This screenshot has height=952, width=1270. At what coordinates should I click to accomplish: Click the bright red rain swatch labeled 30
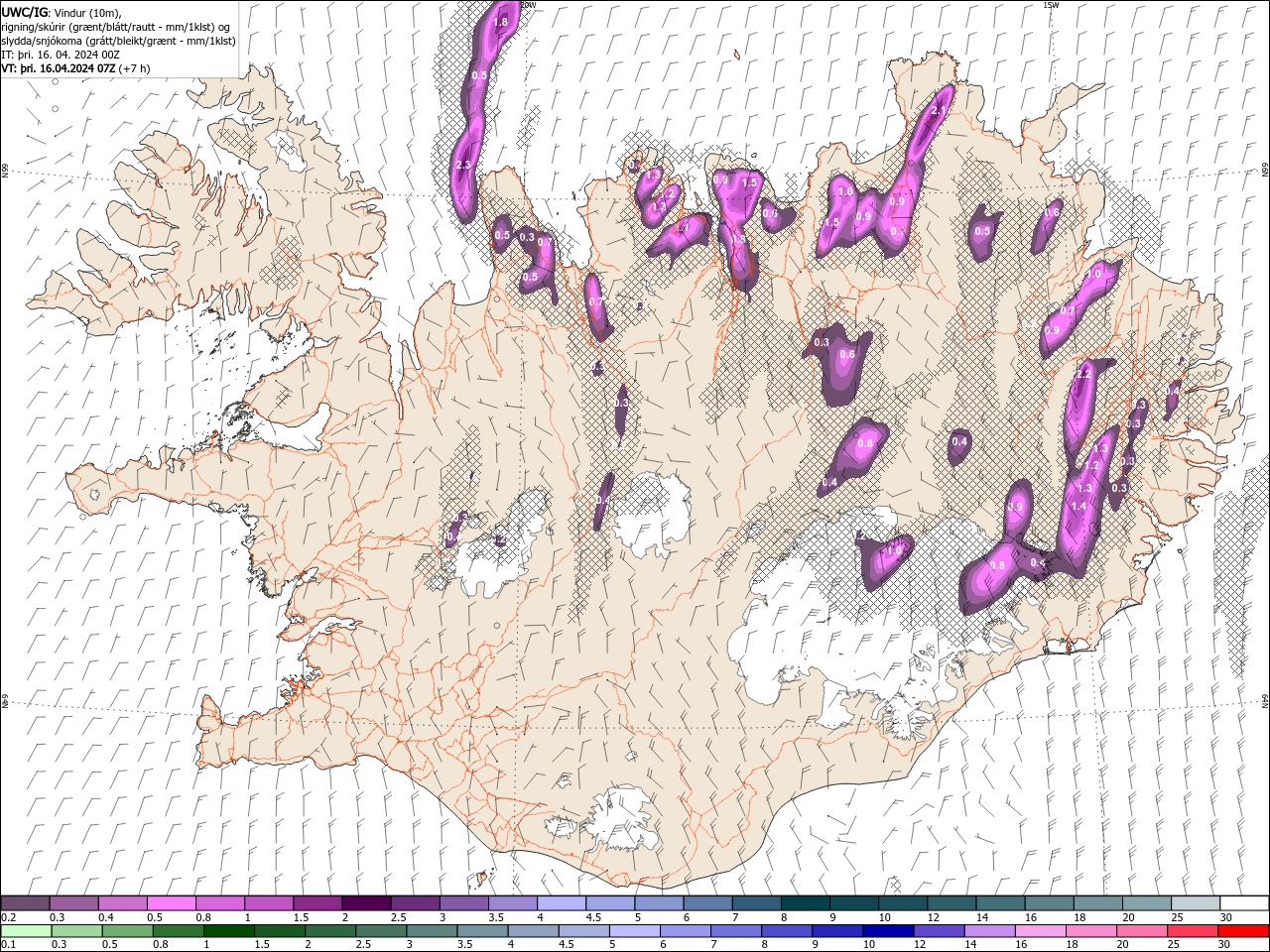(x=1242, y=931)
